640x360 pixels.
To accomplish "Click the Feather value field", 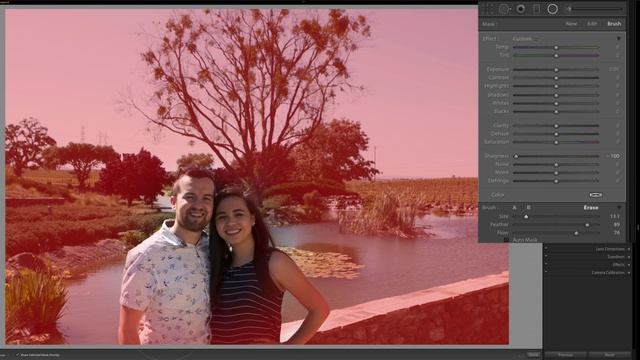I will pyautogui.click(x=616, y=224).
